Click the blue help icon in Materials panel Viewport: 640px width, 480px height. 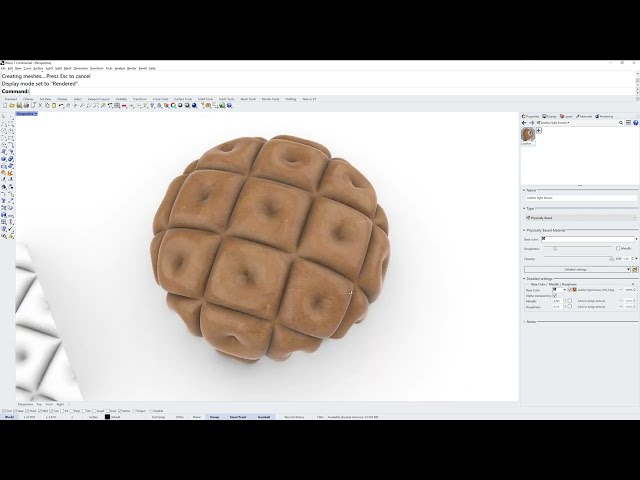pos(636,122)
